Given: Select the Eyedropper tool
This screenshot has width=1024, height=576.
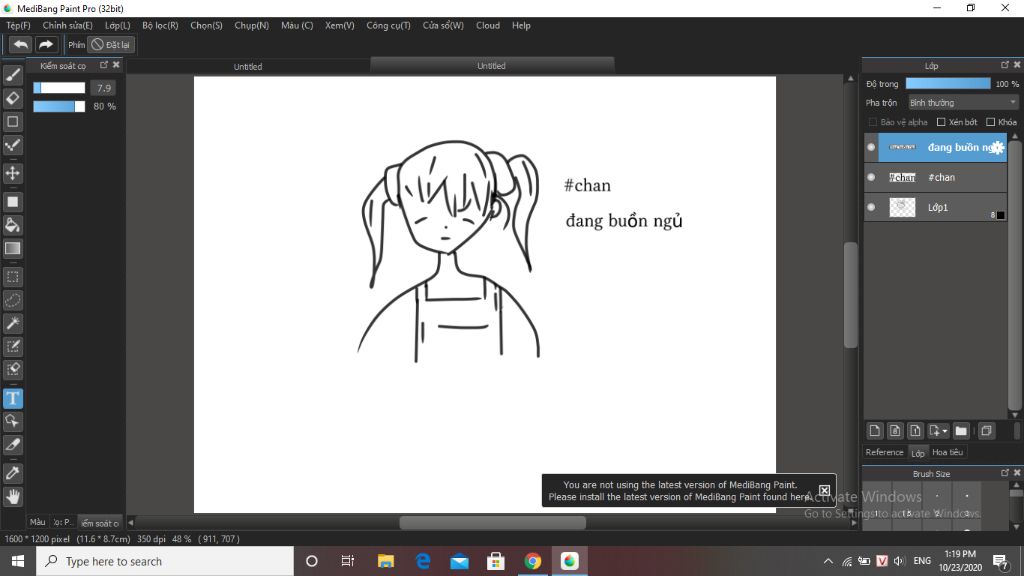Looking at the screenshot, I should 12,473.
